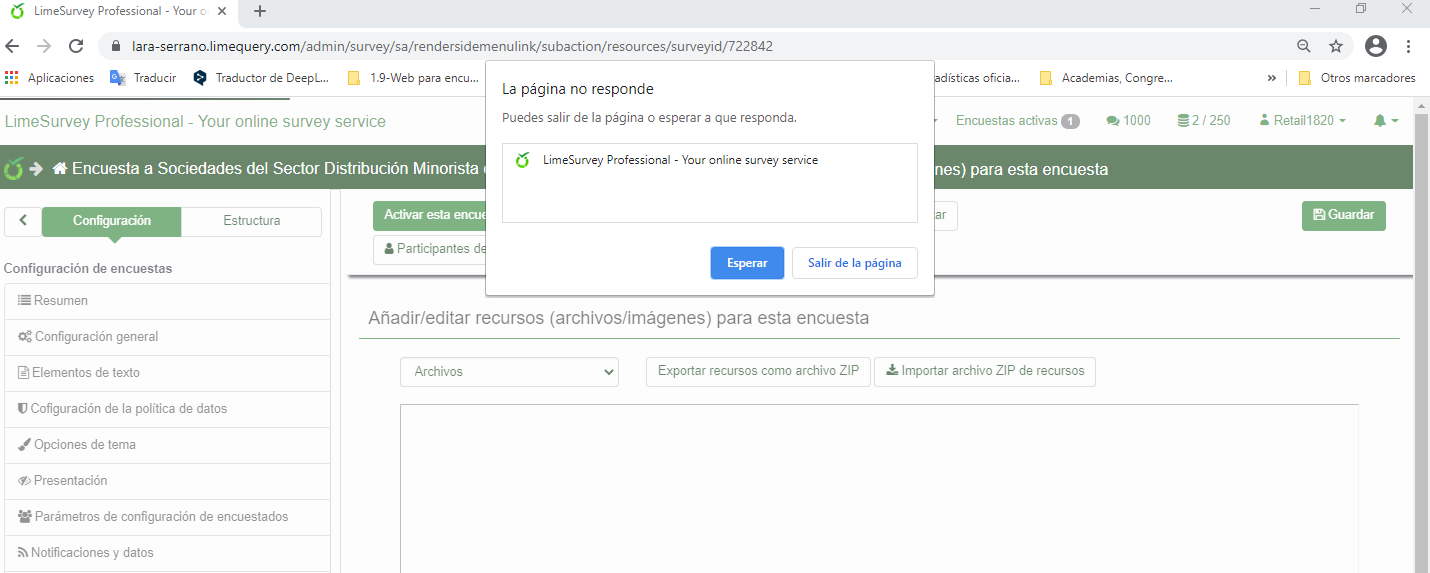Bookmark page with the star icon
1430x573 pixels.
pos(1335,46)
